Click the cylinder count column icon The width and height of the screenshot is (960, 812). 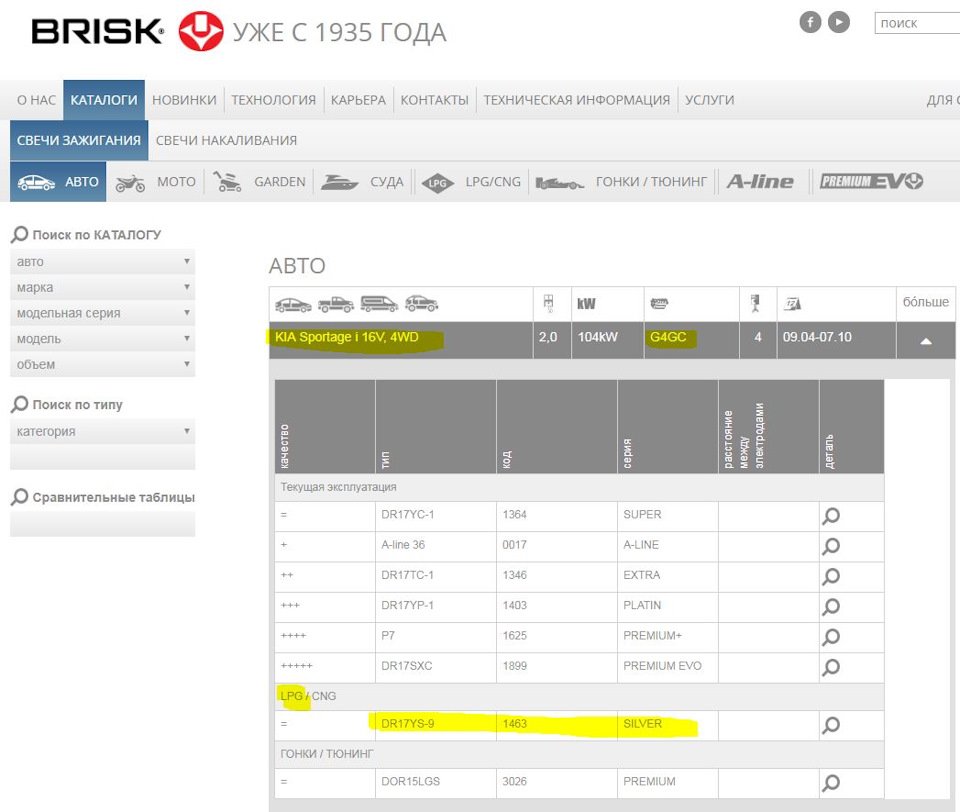point(756,303)
